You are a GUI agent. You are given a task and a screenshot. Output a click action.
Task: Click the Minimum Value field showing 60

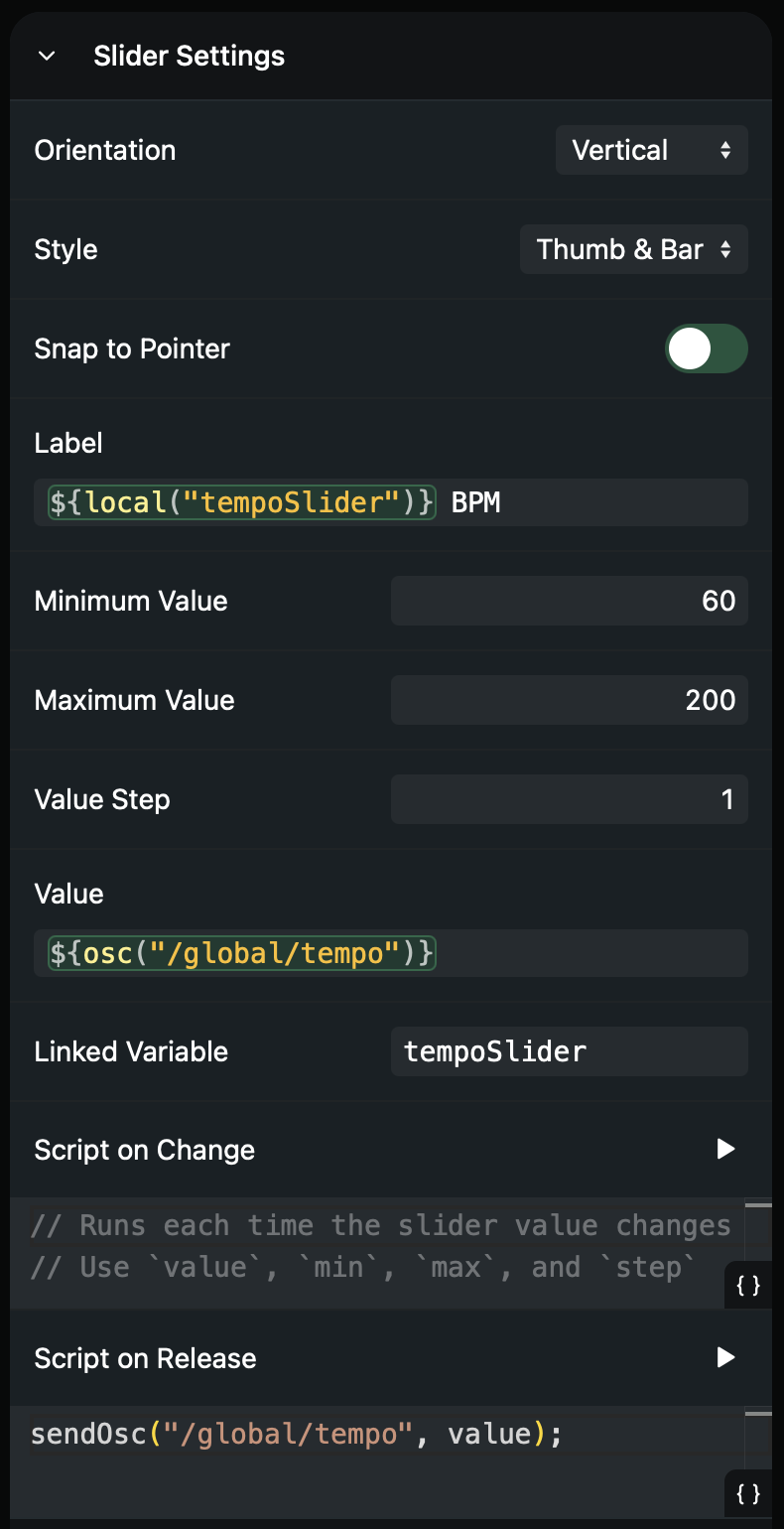(x=569, y=600)
